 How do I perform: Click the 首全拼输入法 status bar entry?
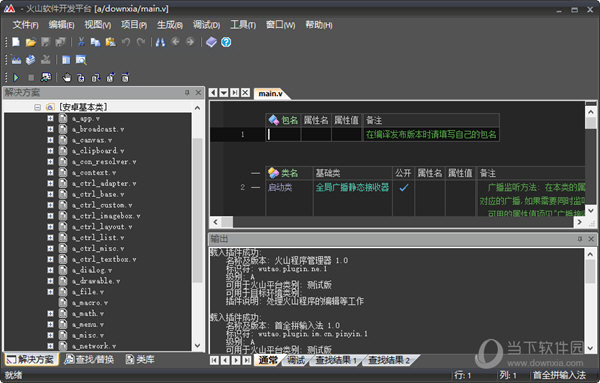point(559,375)
